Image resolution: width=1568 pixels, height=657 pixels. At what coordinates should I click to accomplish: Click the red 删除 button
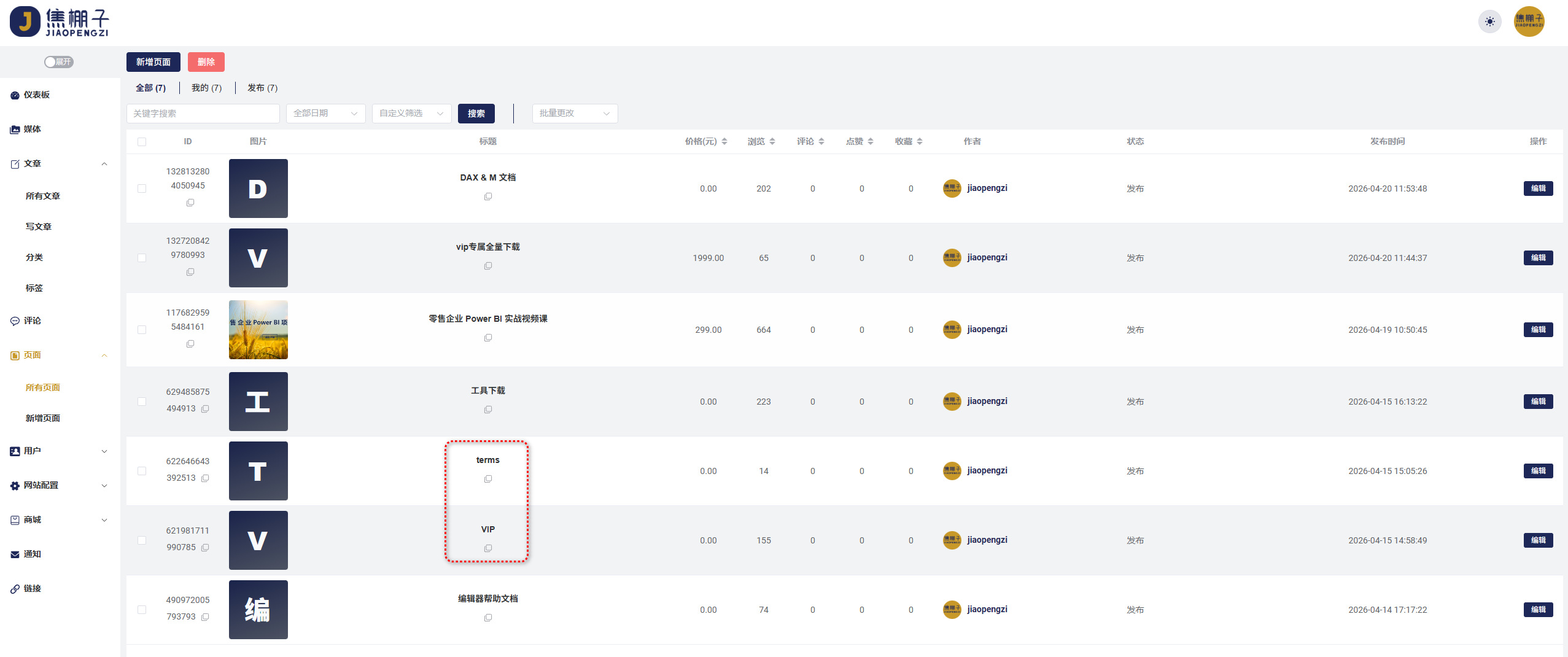[206, 62]
